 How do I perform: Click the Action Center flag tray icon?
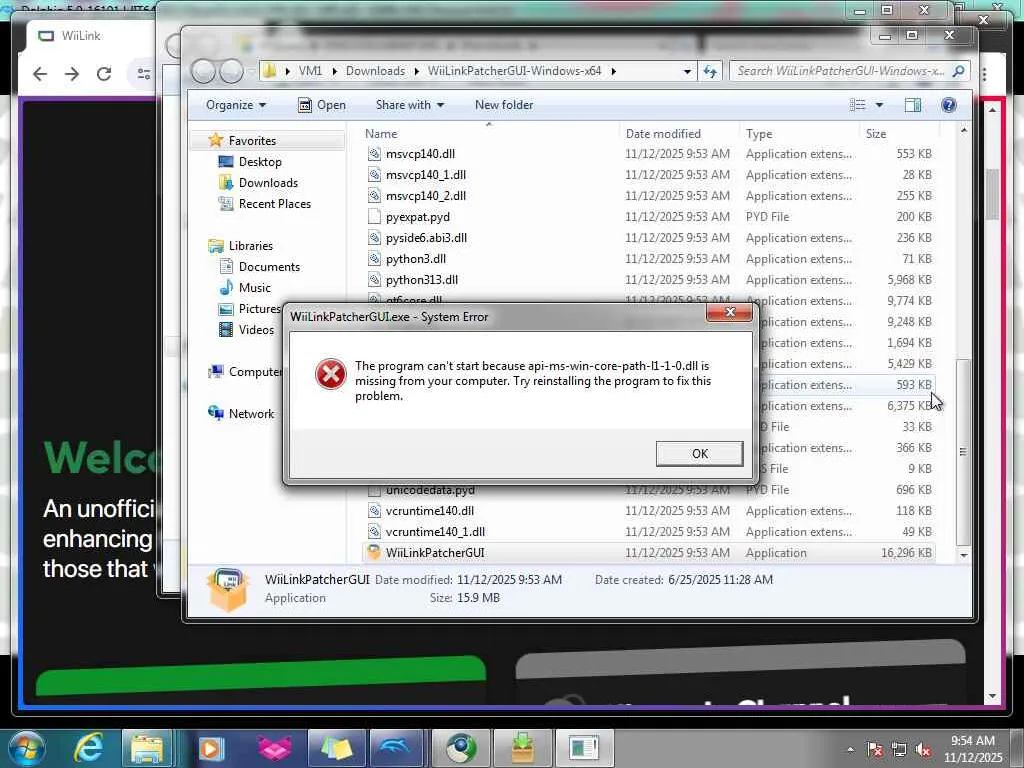(874, 750)
